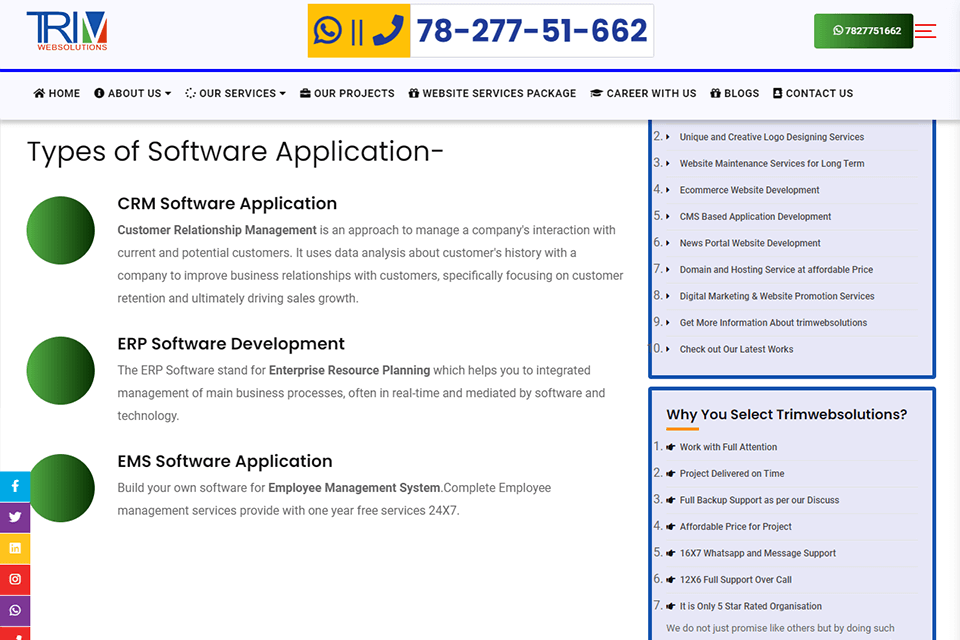Screen dimensions: 960x640
Task: Open Unique and Creative Logo Designing Services
Action: coord(771,137)
